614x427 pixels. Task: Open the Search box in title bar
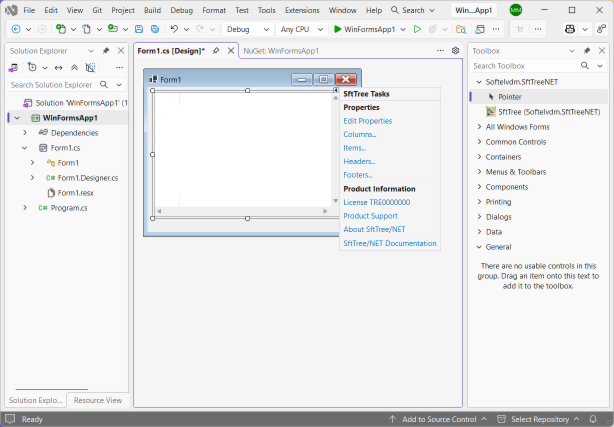[413, 10]
